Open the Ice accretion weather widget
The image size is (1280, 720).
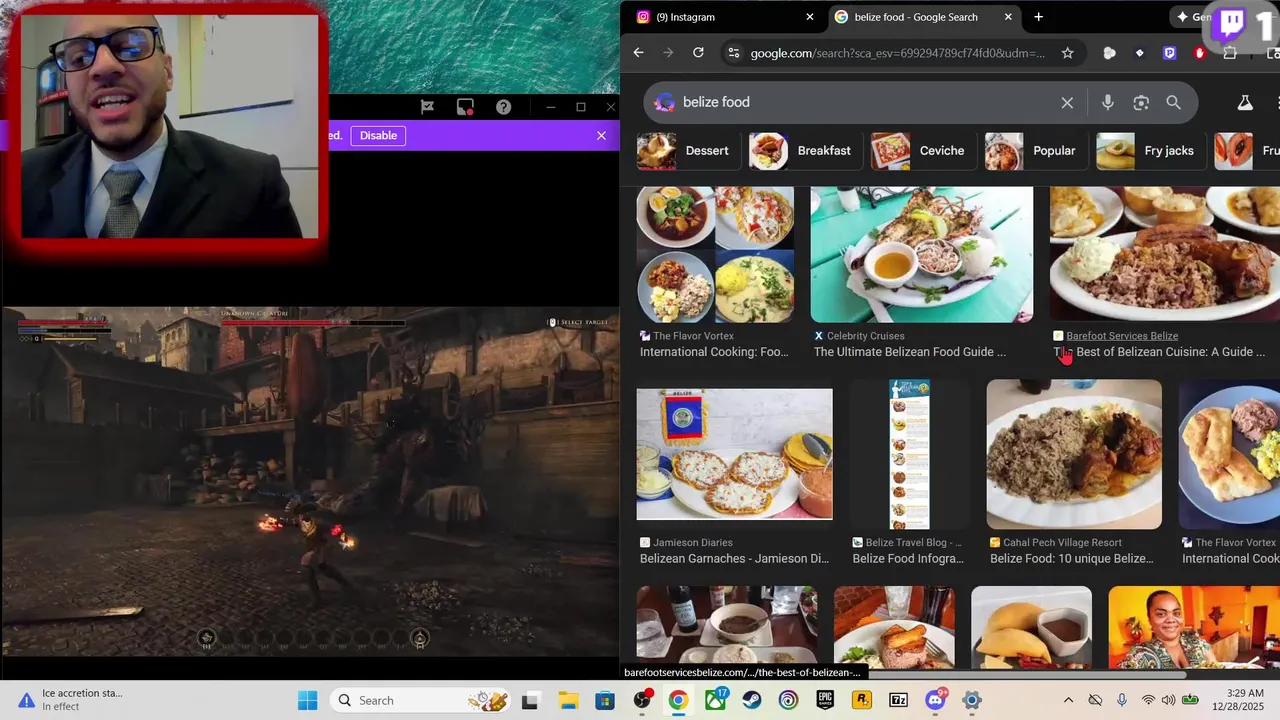coord(70,700)
